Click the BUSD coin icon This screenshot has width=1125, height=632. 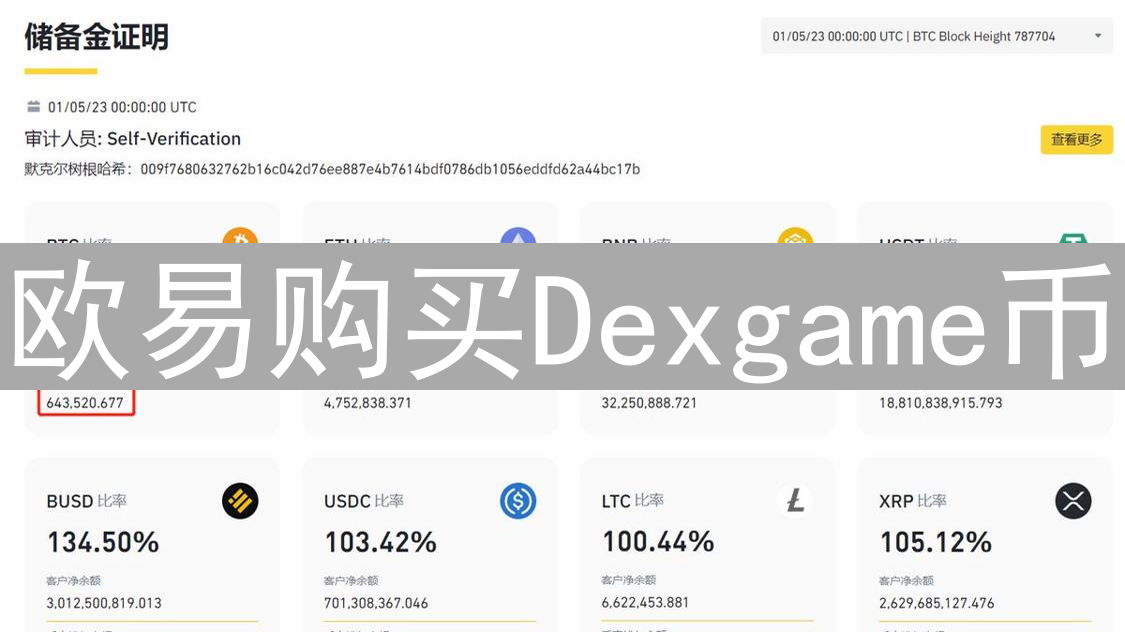240,501
